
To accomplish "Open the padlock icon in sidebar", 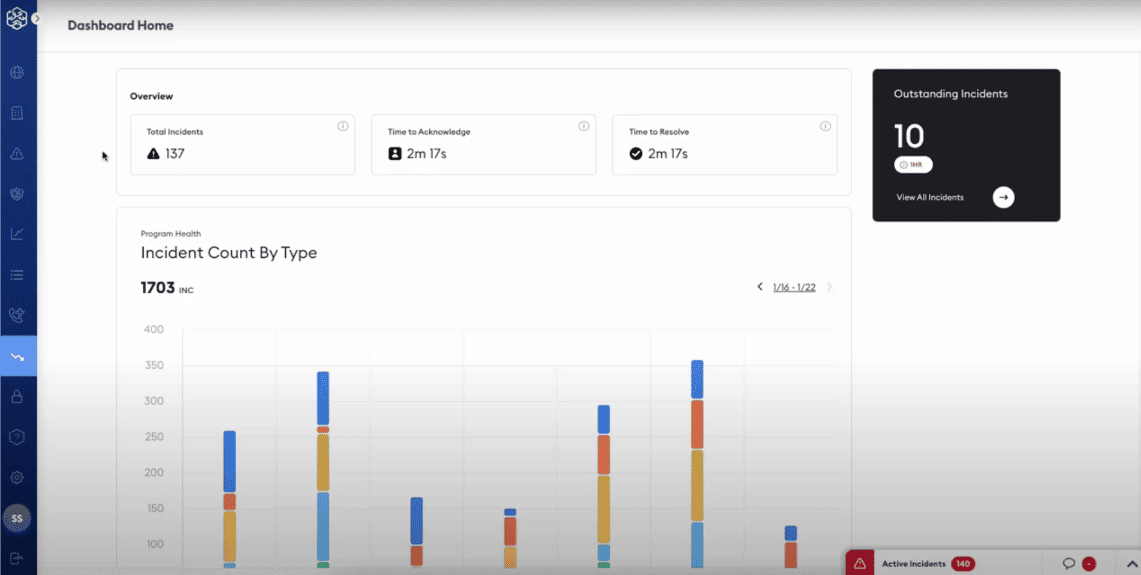I will click(x=17, y=396).
